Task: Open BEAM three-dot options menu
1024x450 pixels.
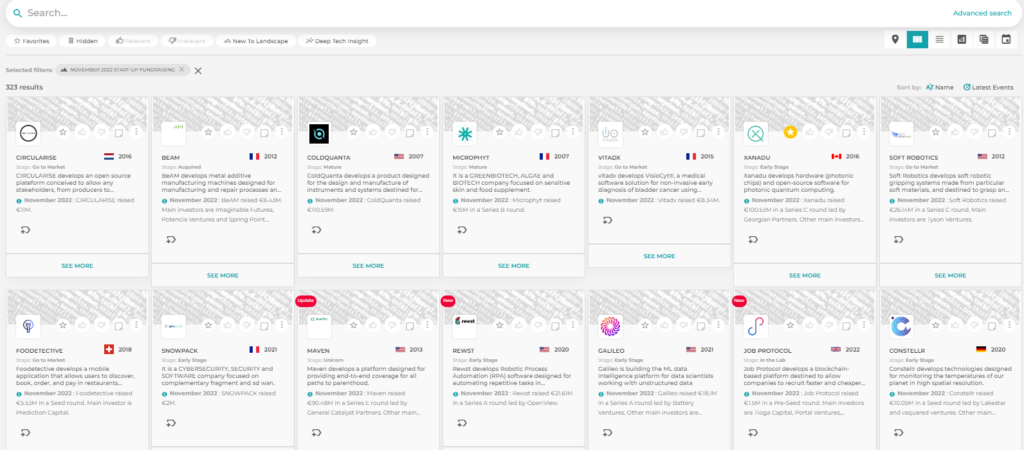Action: [281, 132]
